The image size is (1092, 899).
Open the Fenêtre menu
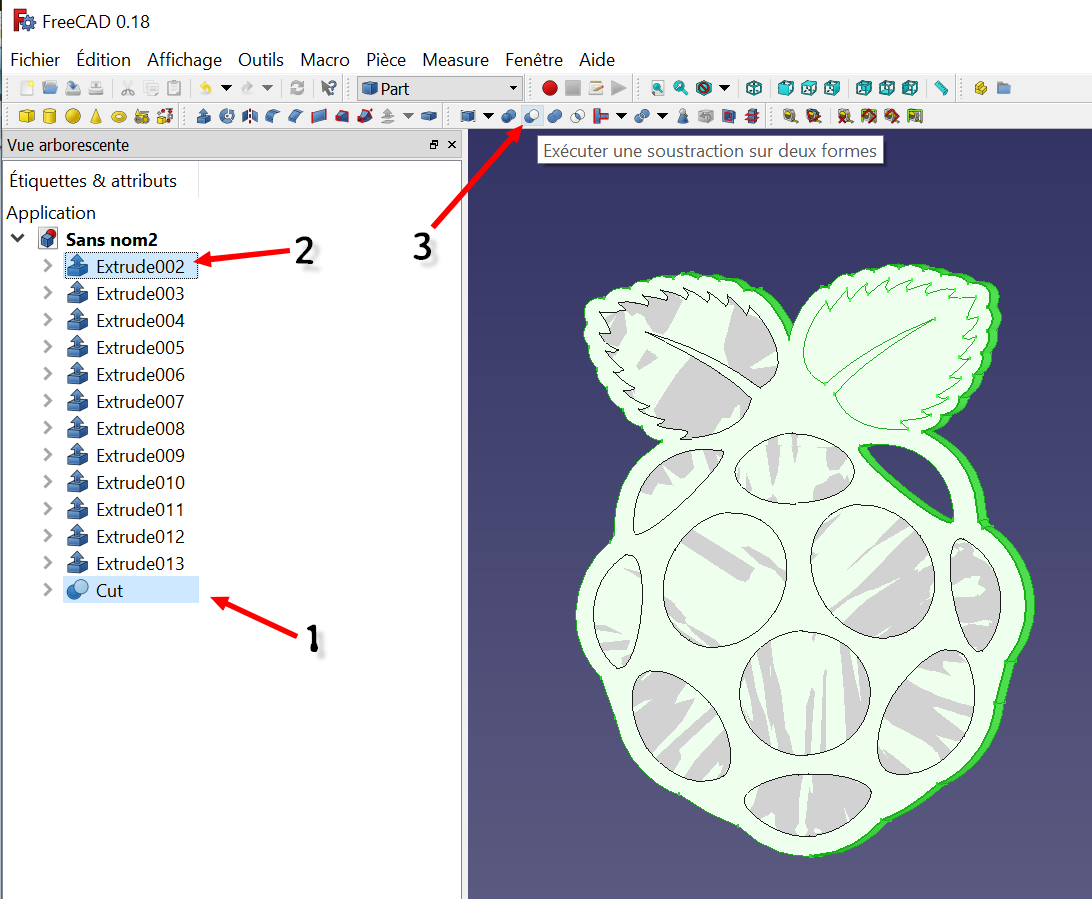tap(533, 60)
